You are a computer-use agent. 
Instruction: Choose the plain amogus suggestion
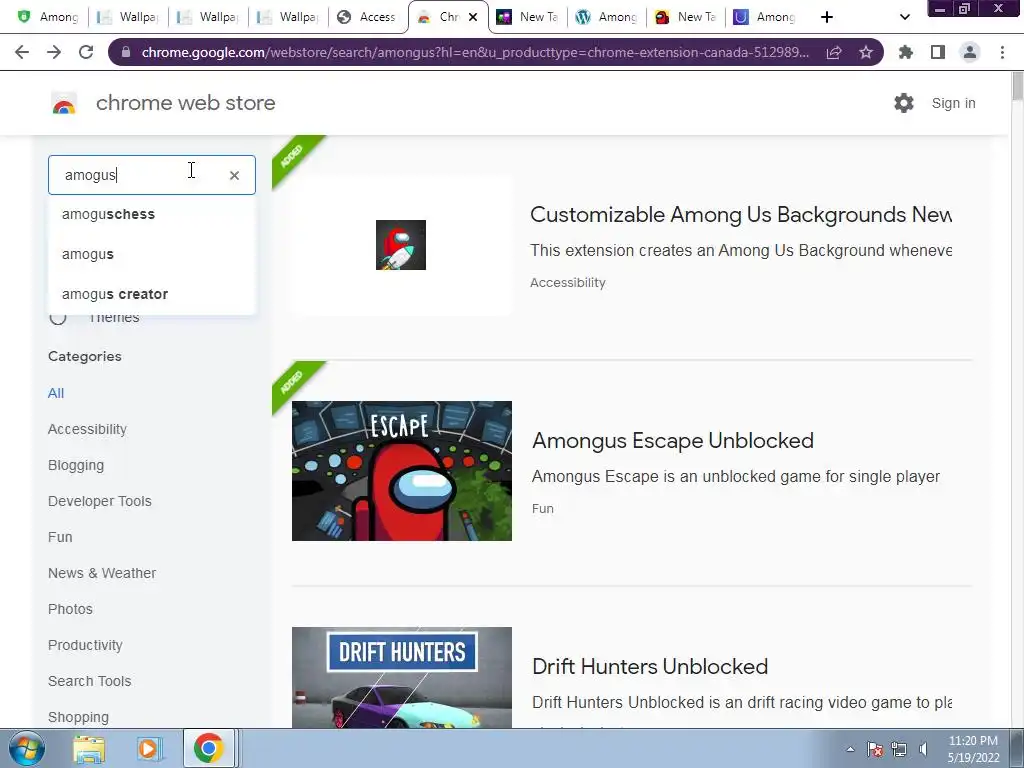click(152, 254)
